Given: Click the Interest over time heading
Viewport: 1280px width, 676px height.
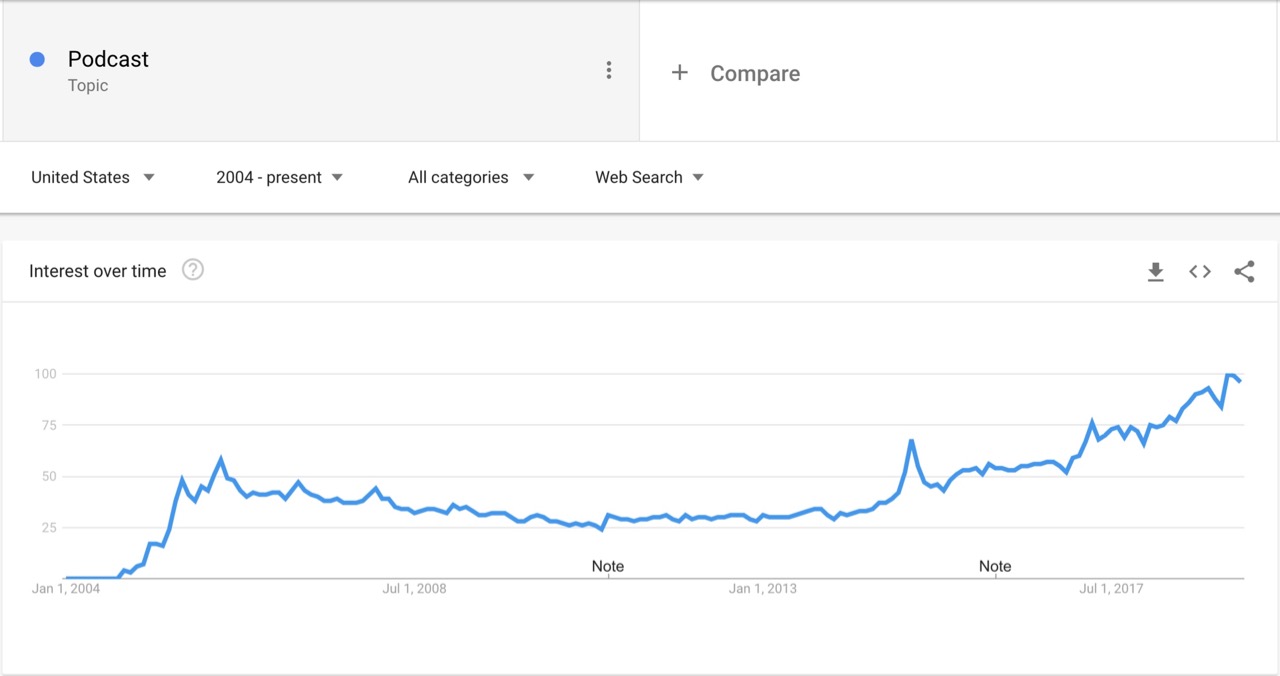Looking at the screenshot, I should pos(98,271).
